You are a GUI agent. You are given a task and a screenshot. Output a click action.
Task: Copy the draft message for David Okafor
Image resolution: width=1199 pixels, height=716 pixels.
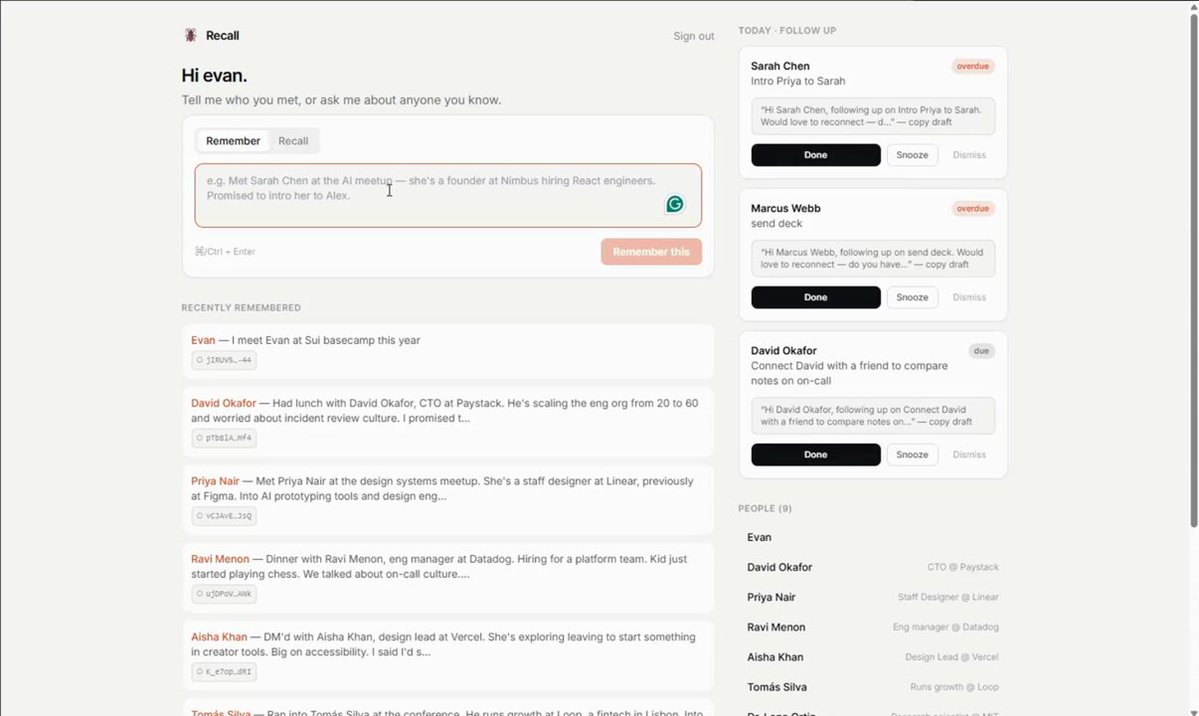872,415
